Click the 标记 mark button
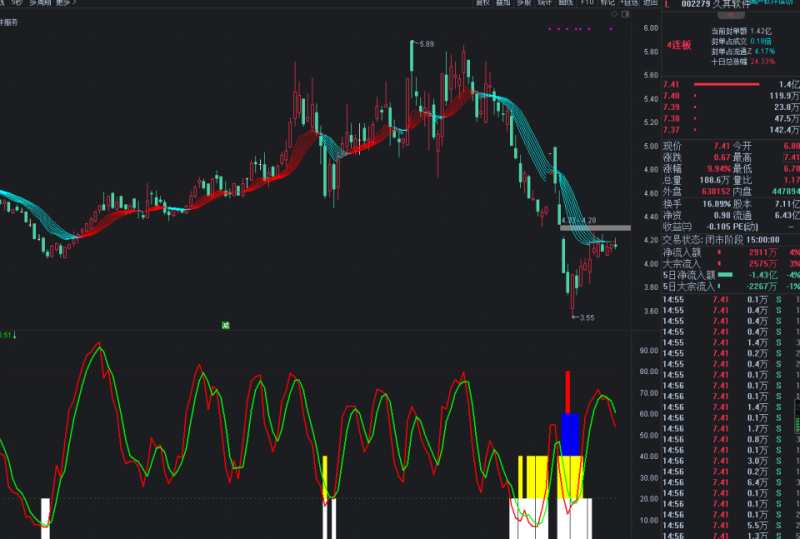Viewport: 800px width, 539px height. coord(607,3)
